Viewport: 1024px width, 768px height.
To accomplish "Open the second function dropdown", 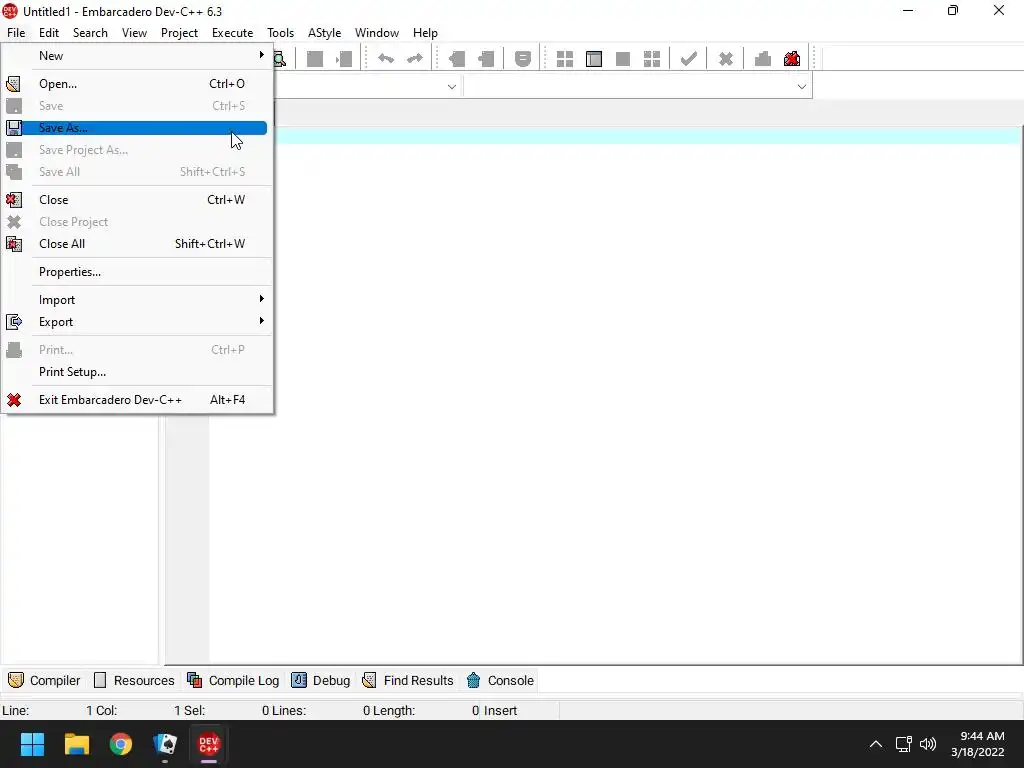I will 801,86.
